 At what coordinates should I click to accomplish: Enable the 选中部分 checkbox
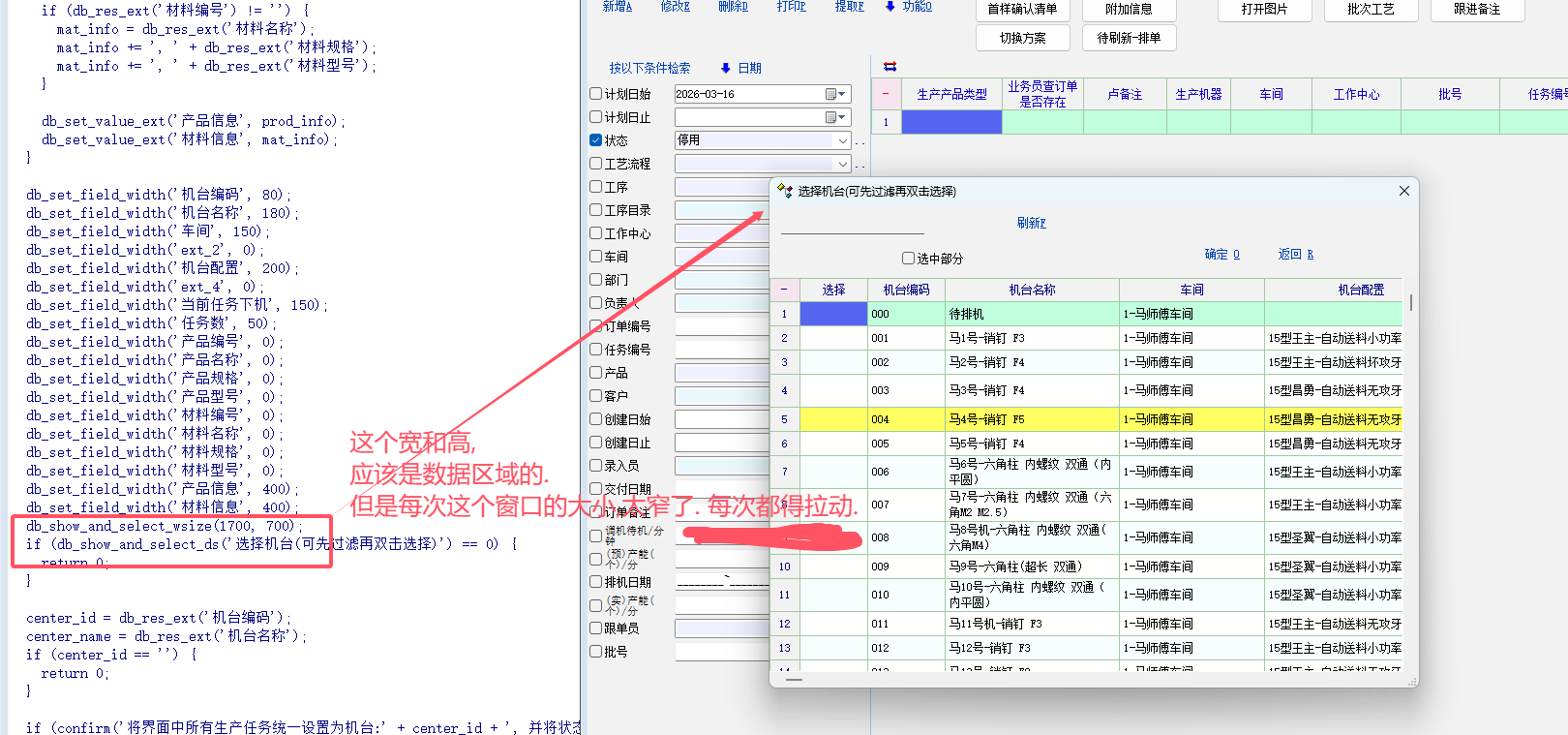coord(908,259)
